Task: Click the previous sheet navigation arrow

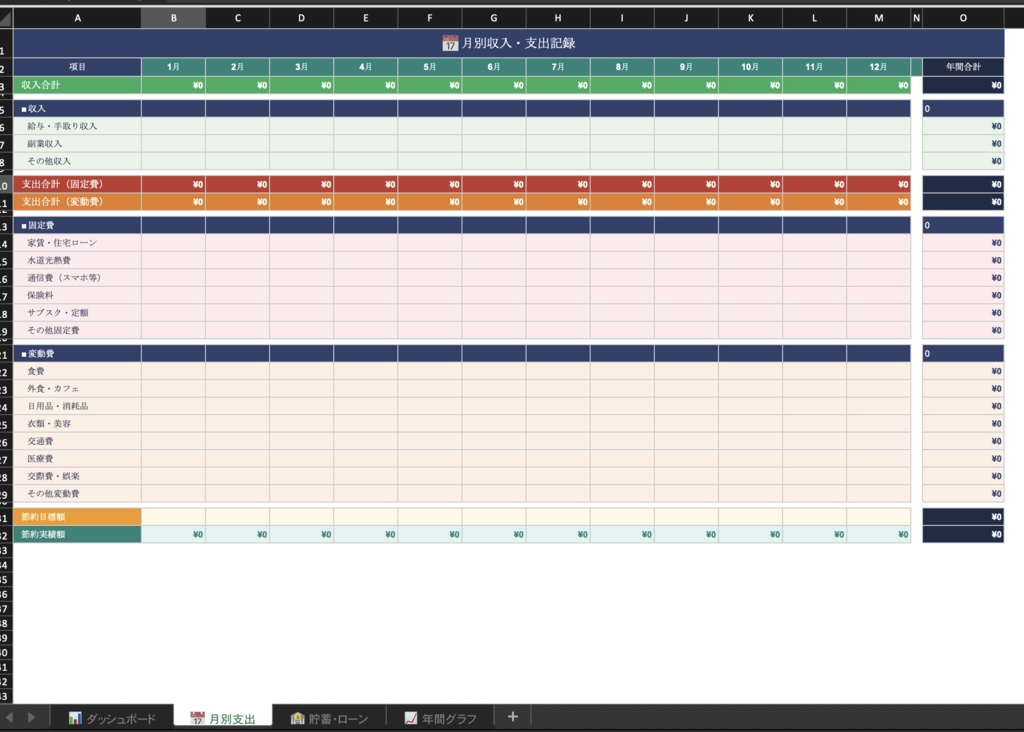Action: pos(10,717)
